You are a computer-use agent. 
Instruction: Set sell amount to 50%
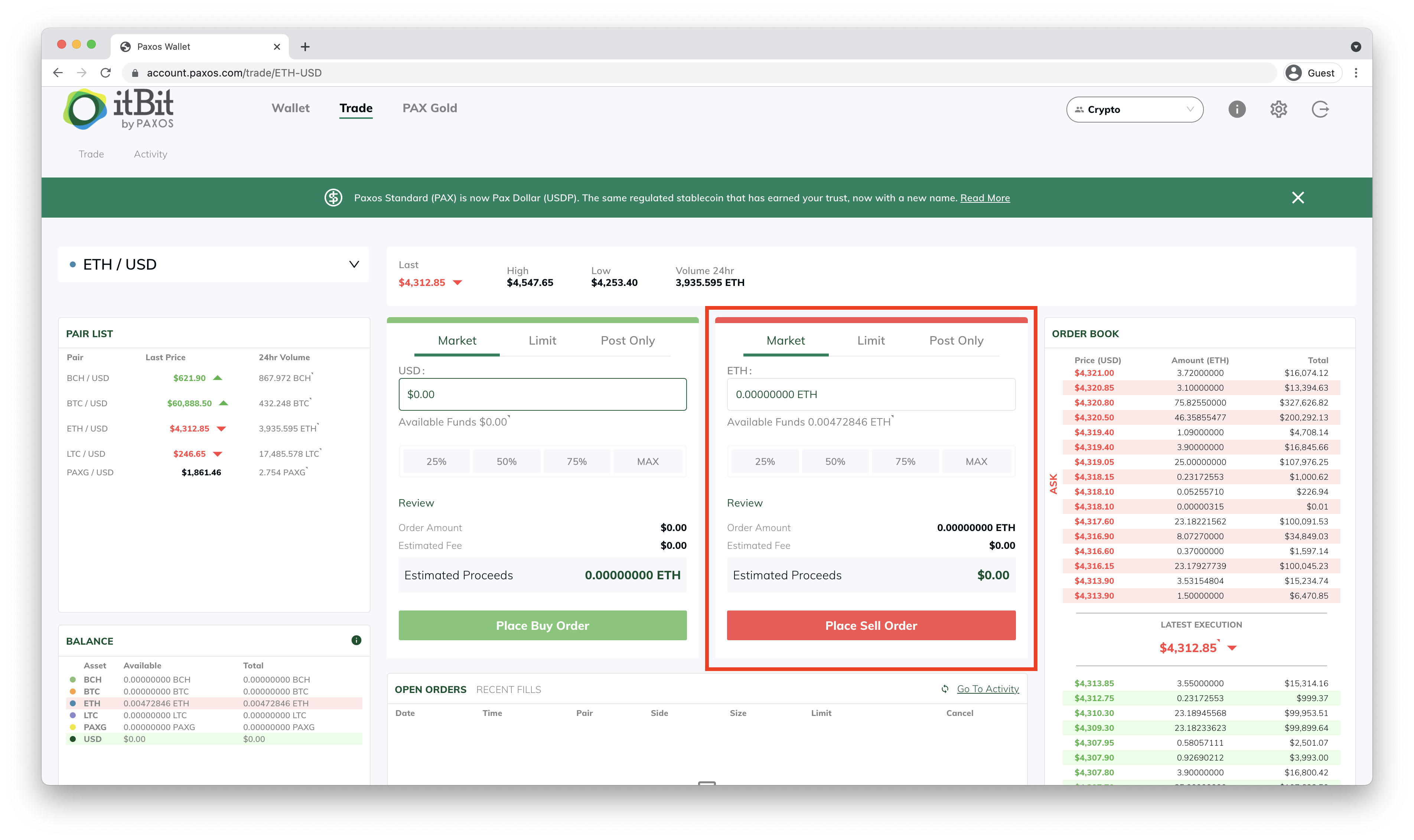pyautogui.click(x=835, y=461)
